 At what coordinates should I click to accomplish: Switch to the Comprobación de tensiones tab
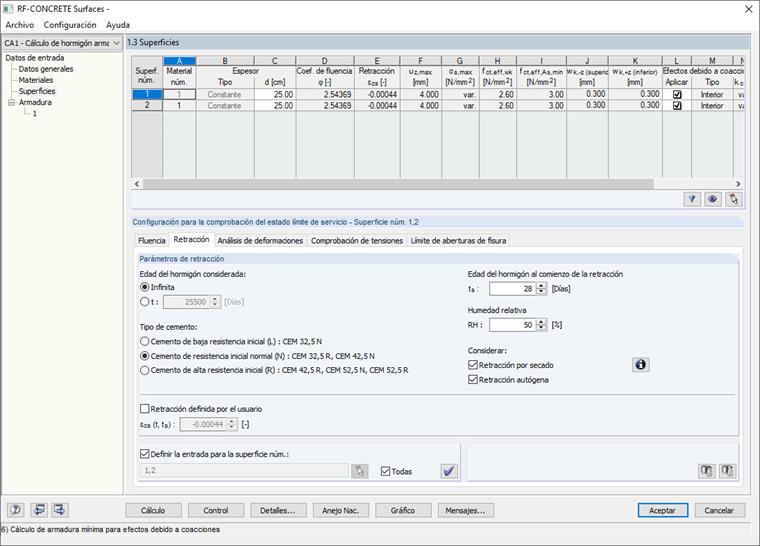(357, 241)
